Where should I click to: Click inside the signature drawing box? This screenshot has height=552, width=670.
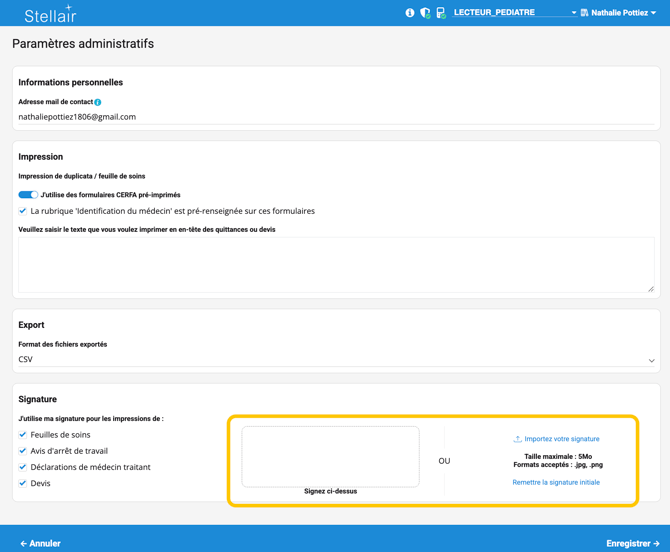point(330,457)
